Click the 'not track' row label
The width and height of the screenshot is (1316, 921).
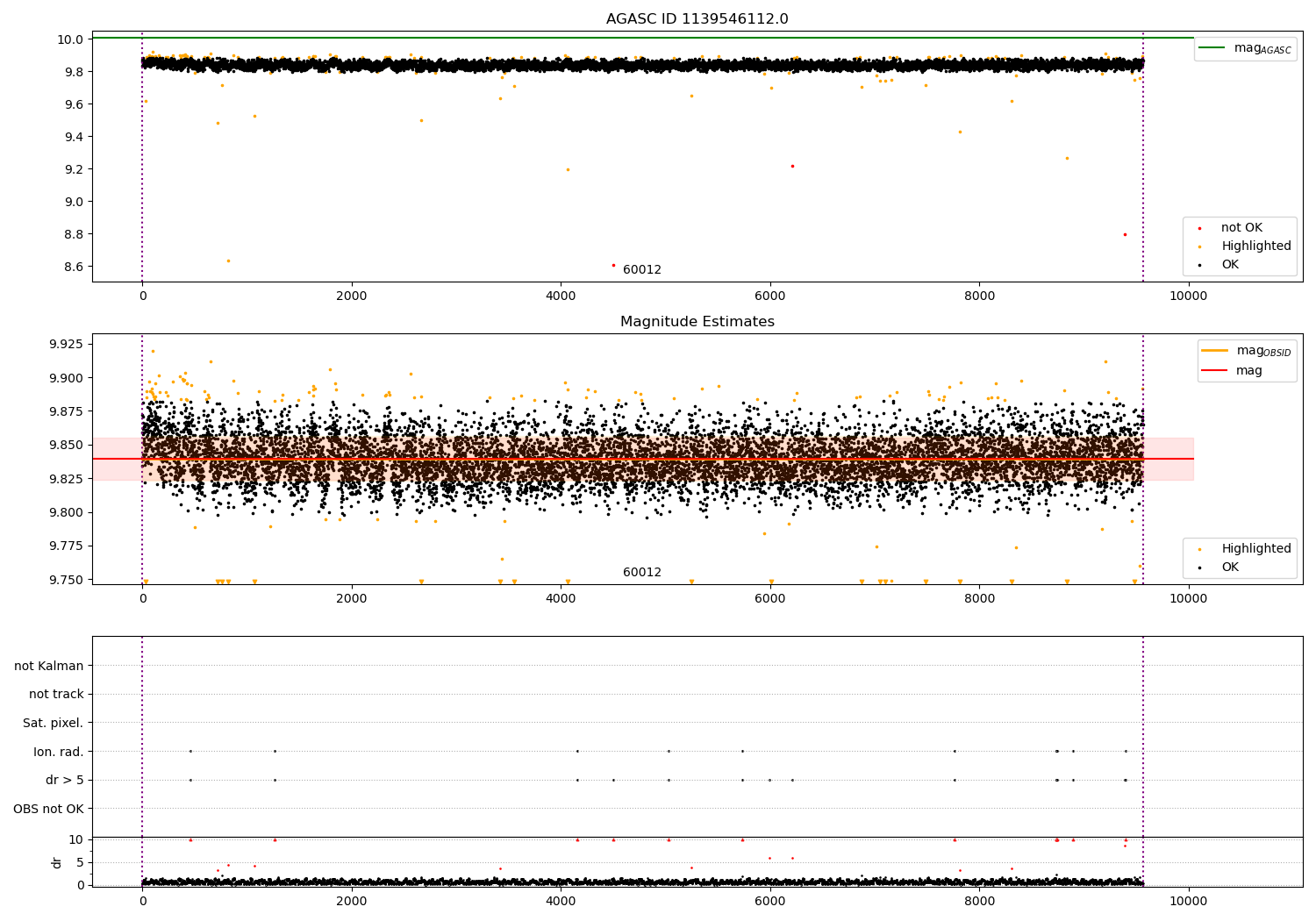coord(56,695)
